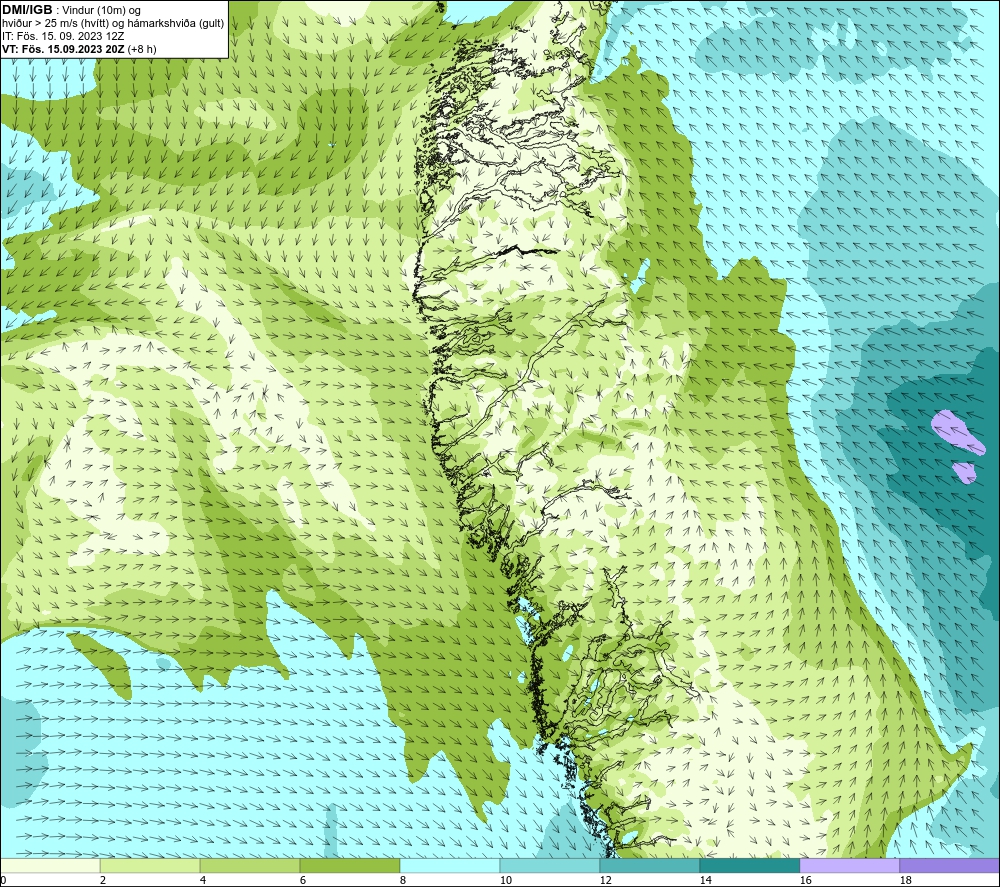Click the 'hviður > 25 m/s (hvítt)' line
The height and width of the screenshot is (887, 1000).
pyautogui.click(x=114, y=23)
